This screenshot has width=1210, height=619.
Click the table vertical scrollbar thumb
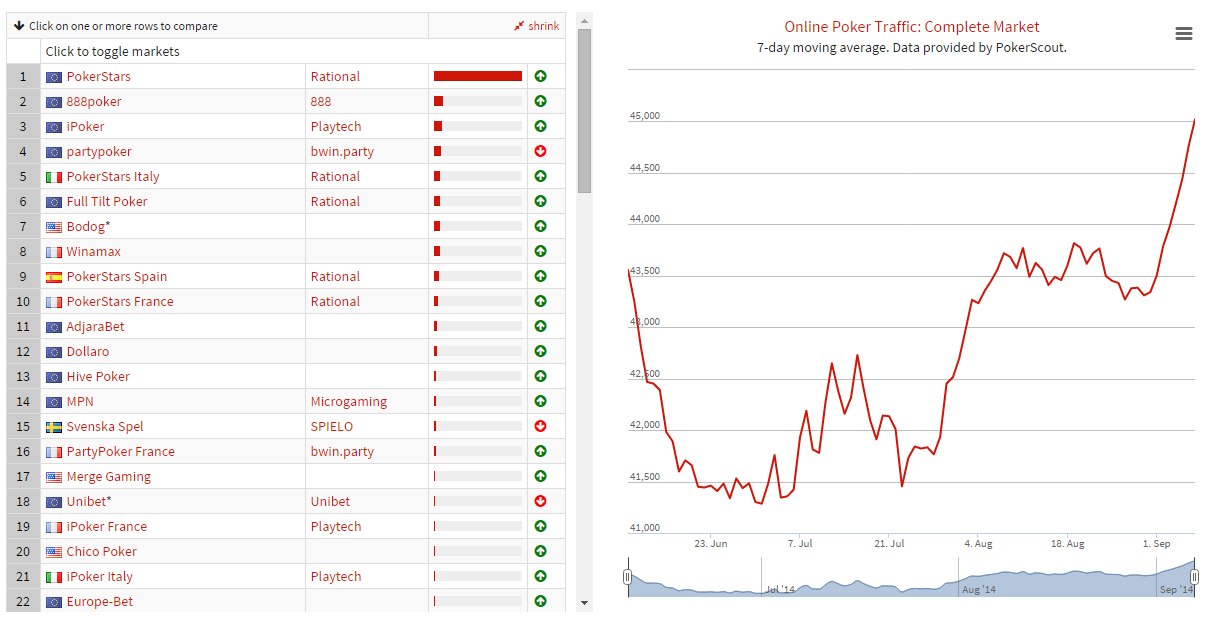coord(585,110)
